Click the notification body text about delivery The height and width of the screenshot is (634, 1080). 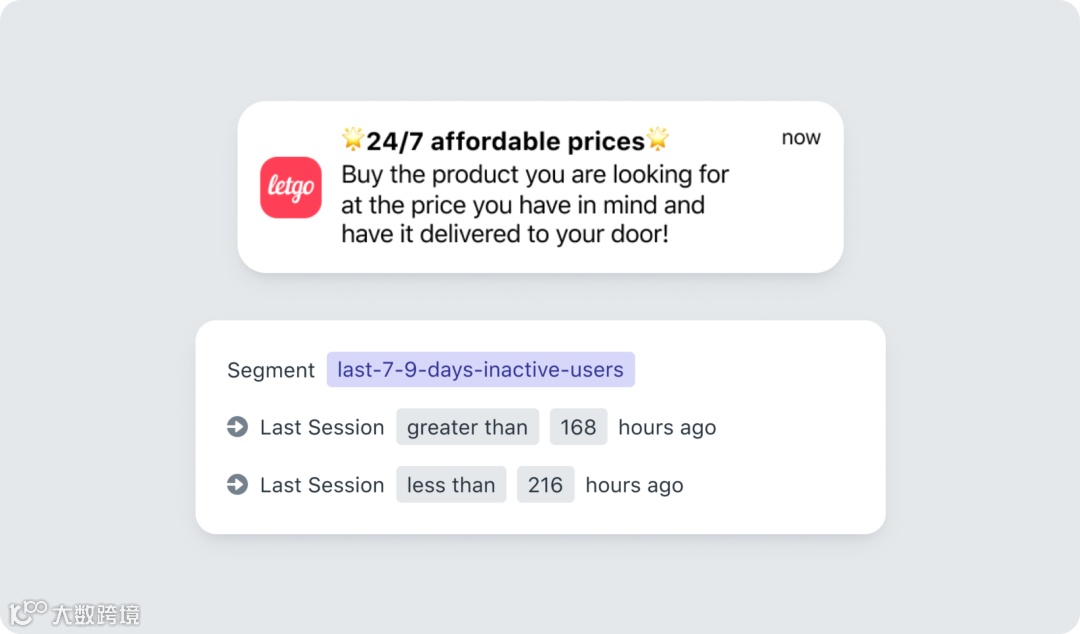tap(535, 205)
